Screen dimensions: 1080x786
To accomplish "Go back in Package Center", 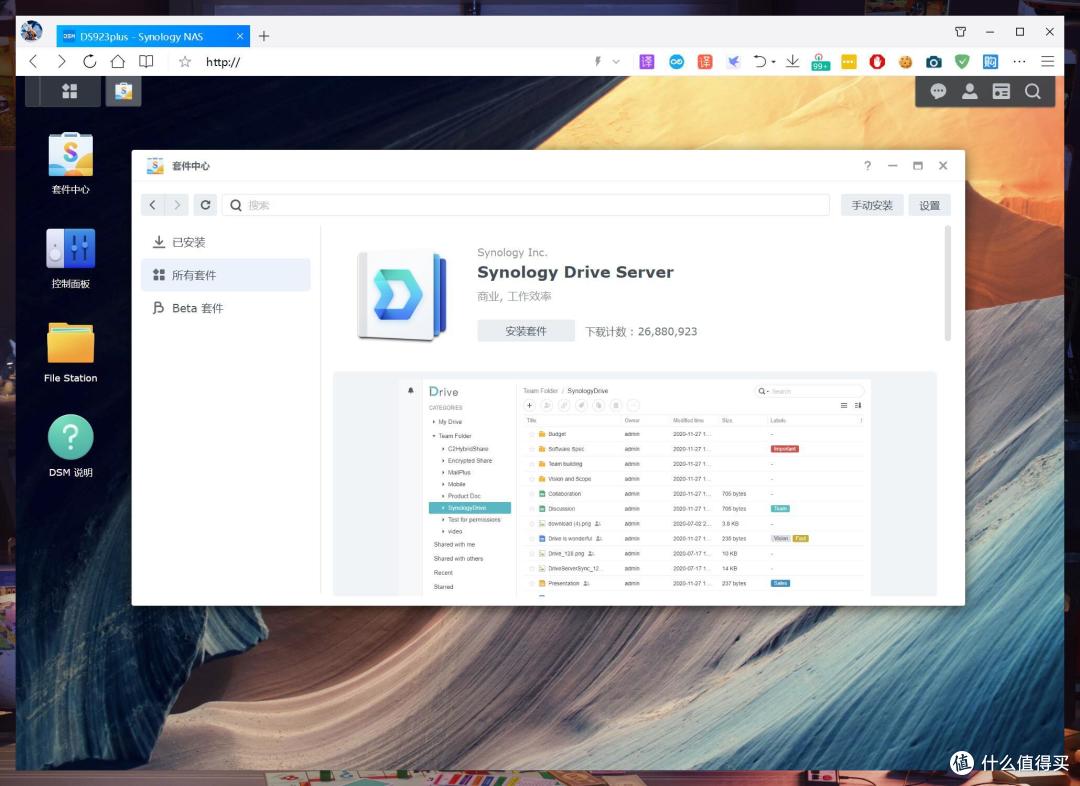I will (x=153, y=205).
